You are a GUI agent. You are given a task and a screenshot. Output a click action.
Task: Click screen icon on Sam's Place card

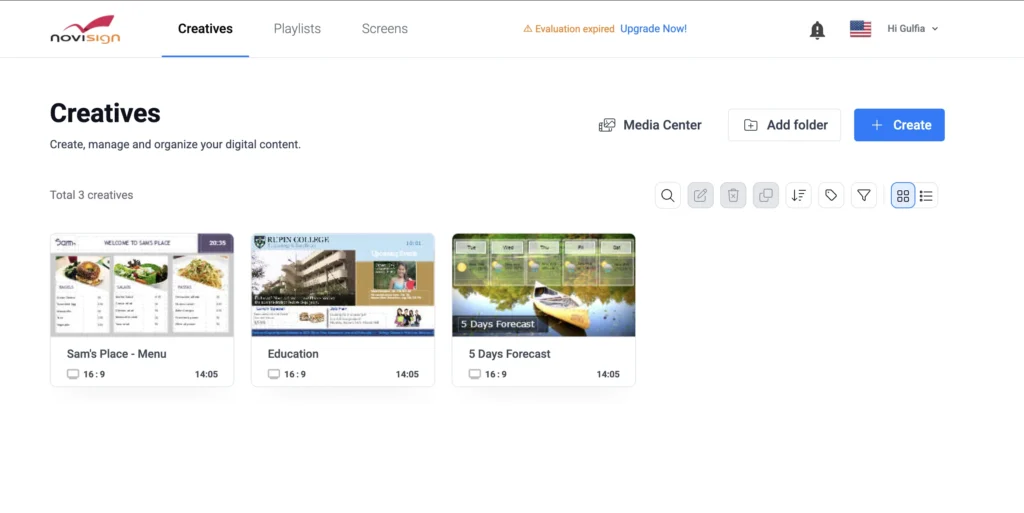click(72, 374)
